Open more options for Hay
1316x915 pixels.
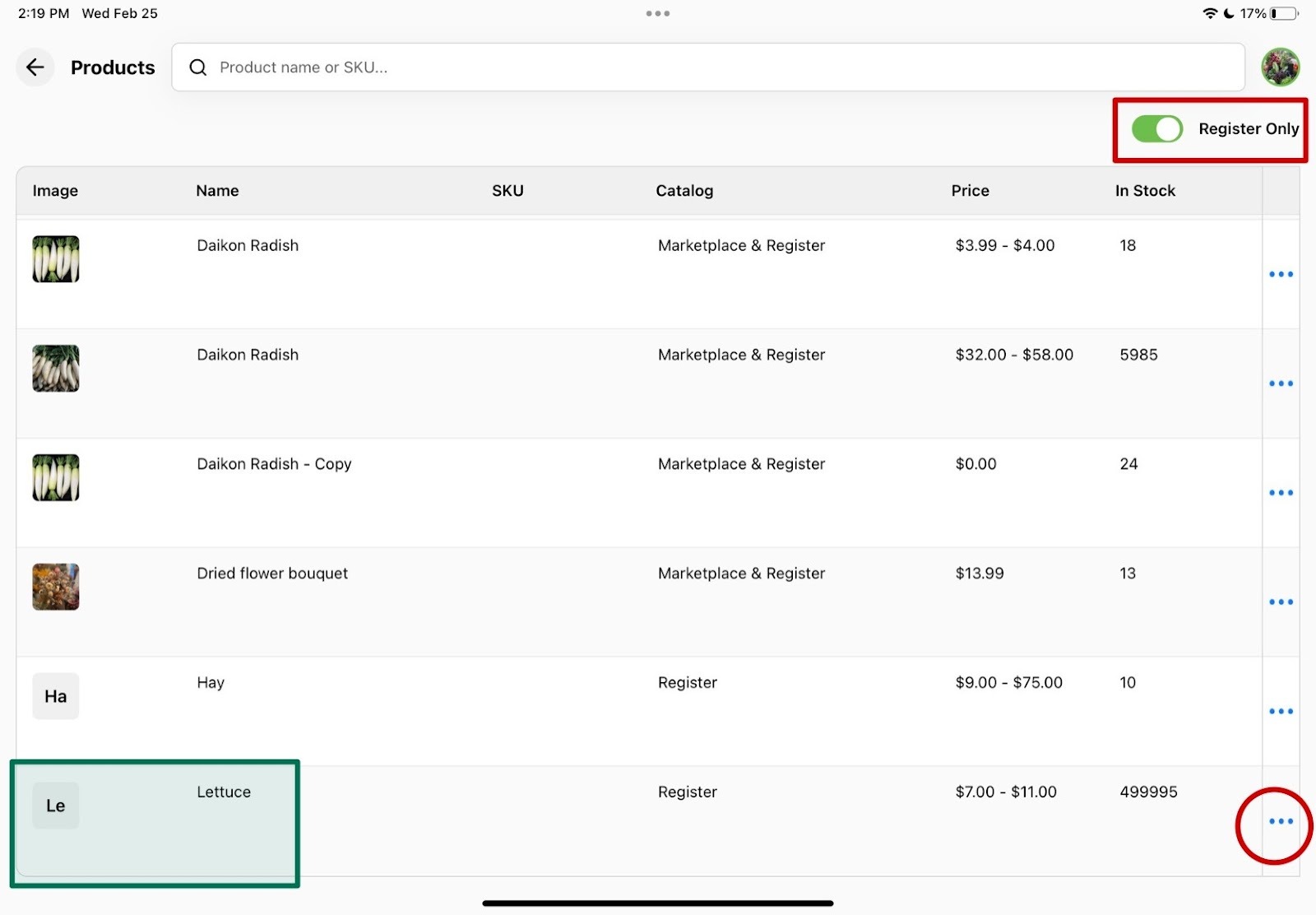[1280, 712]
